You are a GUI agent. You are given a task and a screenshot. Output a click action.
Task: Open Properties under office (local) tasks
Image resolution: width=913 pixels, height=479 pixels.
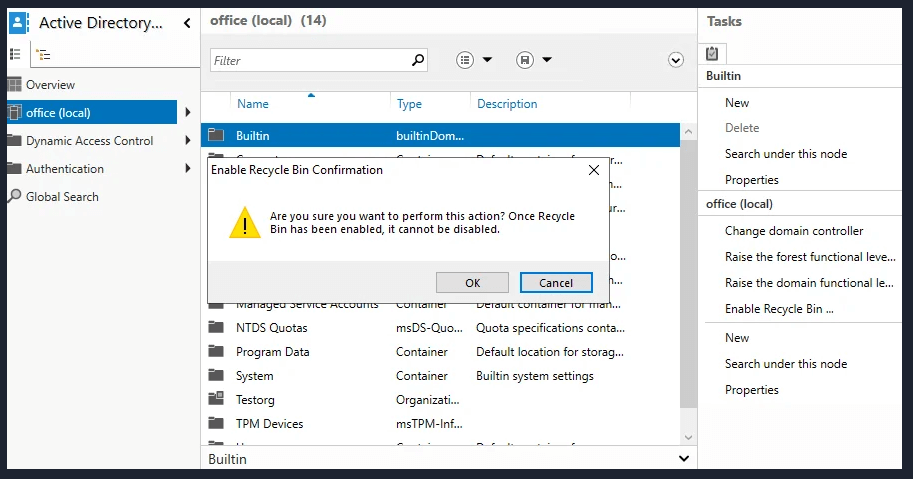click(752, 390)
